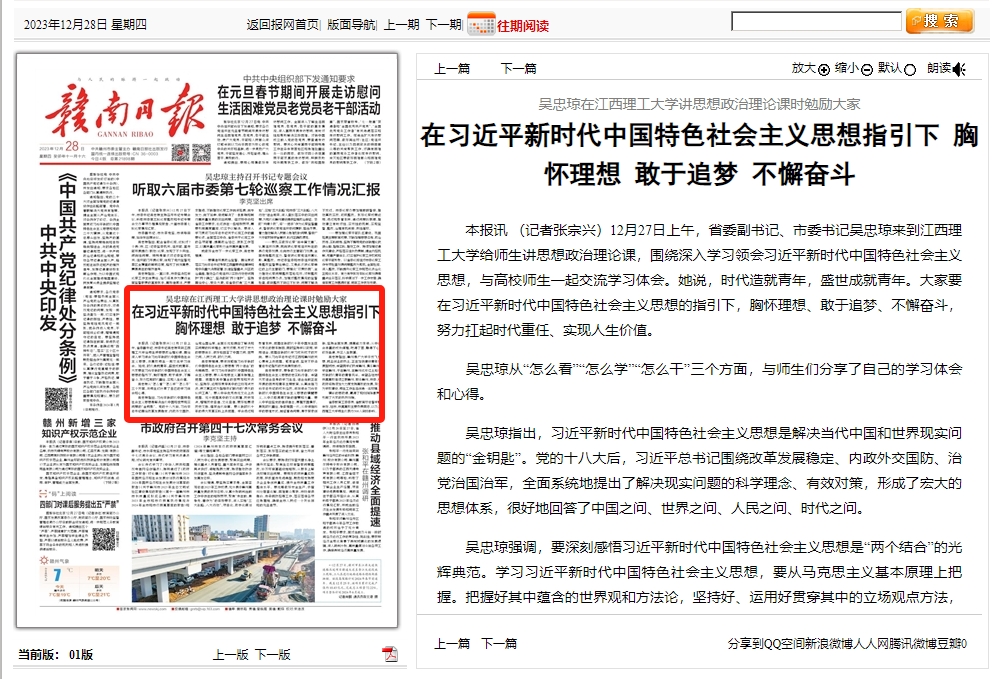The height and width of the screenshot is (679, 995).
Task: Go to 返回报网首页 link
Action: 283,25
